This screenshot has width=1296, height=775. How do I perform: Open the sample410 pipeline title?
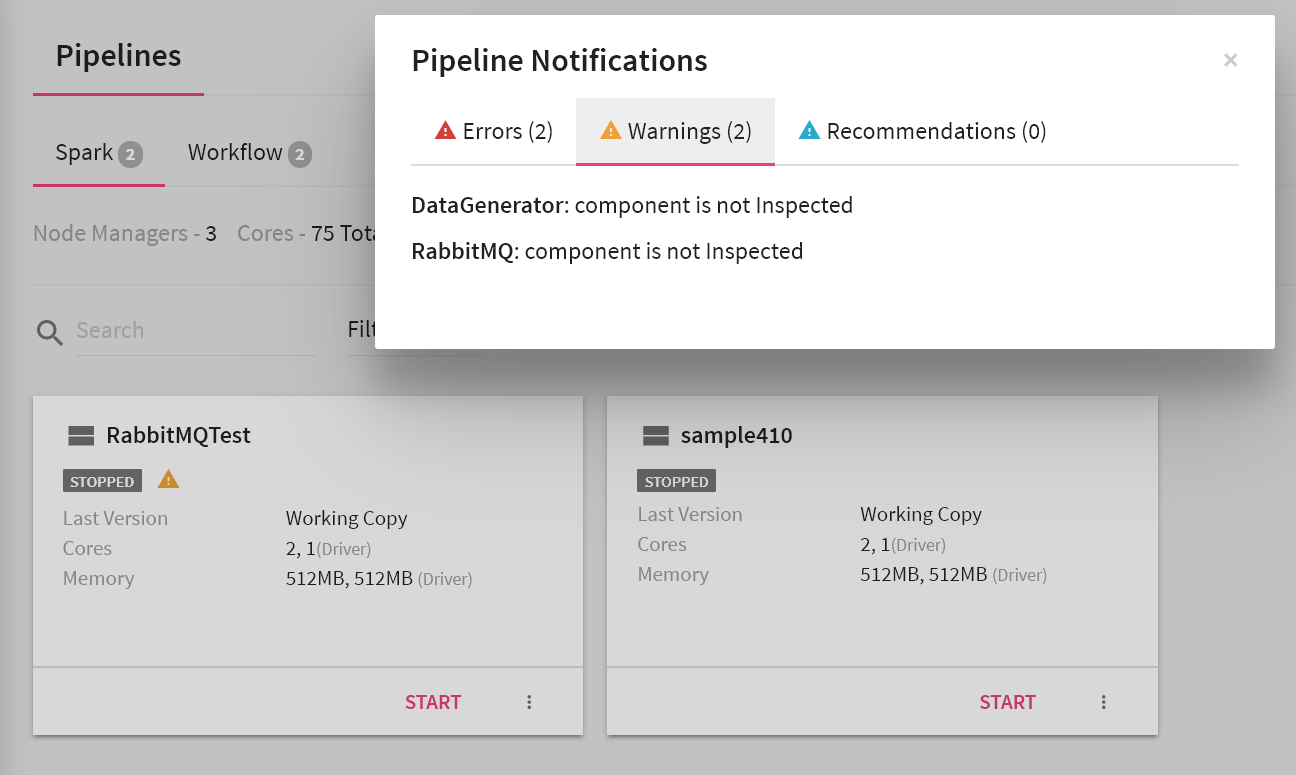(736, 435)
